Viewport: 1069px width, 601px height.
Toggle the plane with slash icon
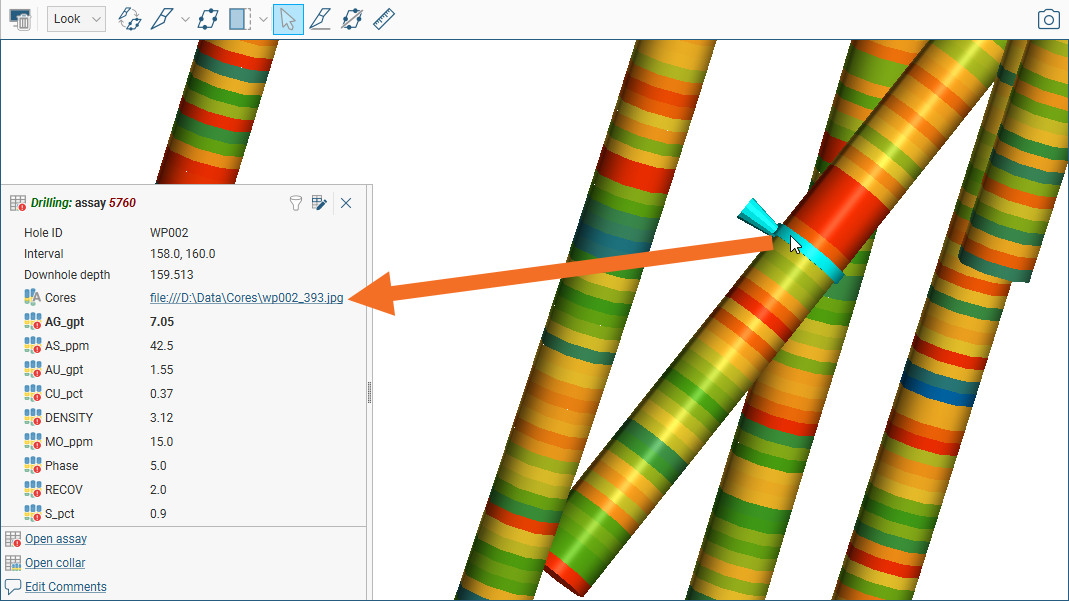(351, 19)
